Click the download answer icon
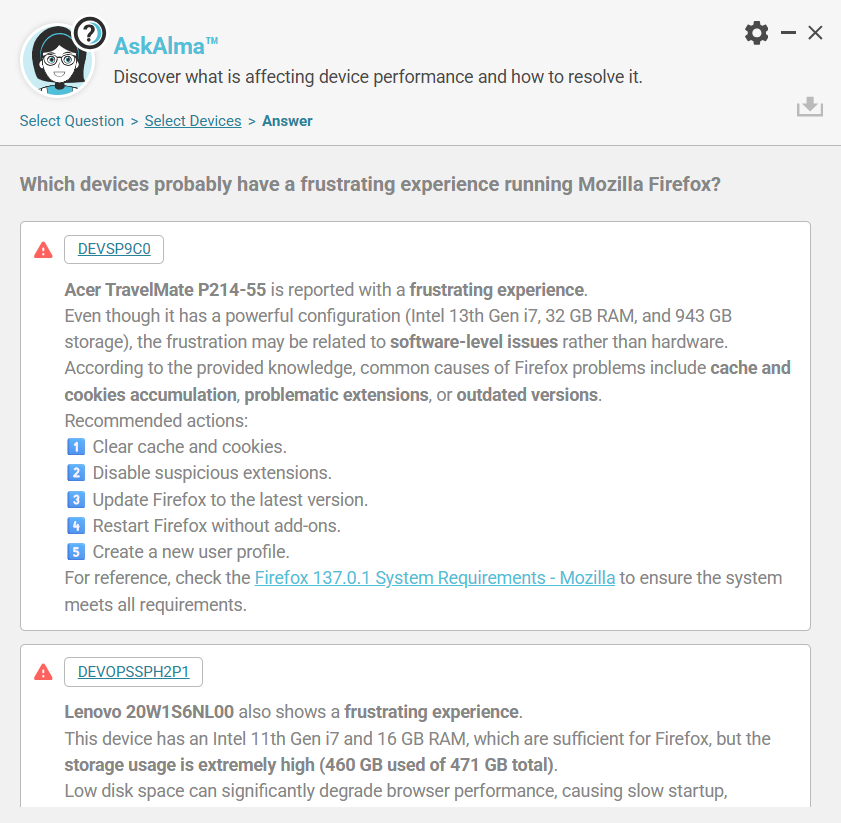This screenshot has height=823, width=841. tap(809, 107)
